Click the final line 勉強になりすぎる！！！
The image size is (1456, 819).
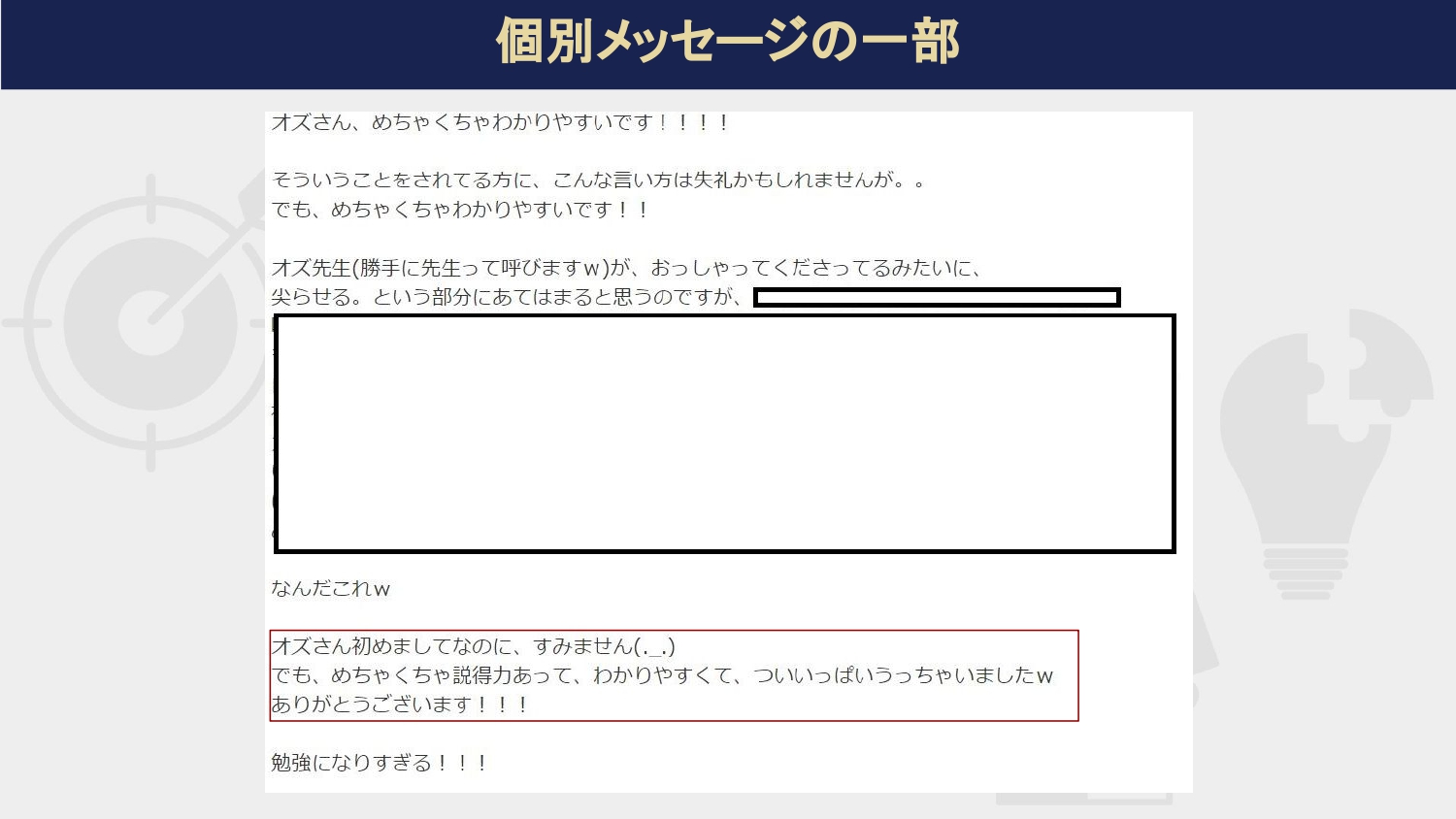[379, 763]
